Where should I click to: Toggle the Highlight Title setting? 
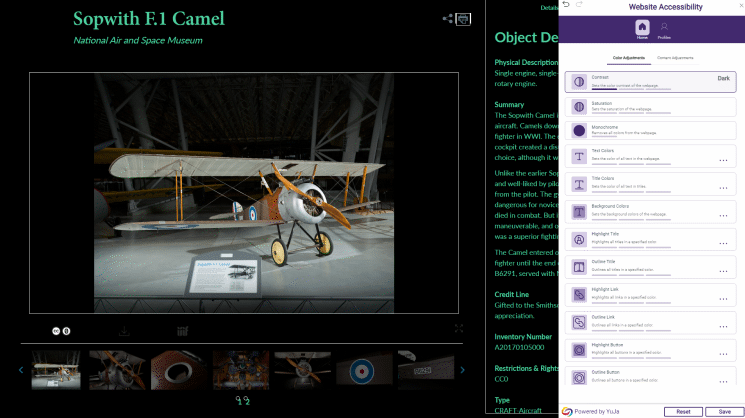pos(650,239)
